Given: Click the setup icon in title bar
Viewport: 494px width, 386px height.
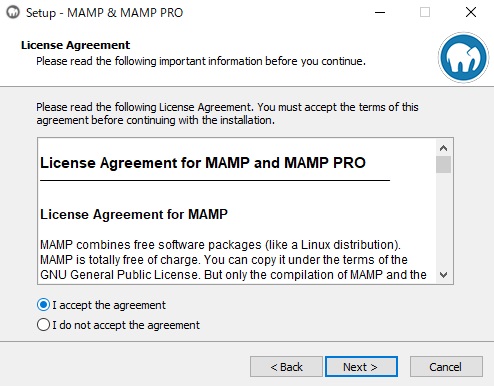Looking at the screenshot, I should click(x=13, y=12).
